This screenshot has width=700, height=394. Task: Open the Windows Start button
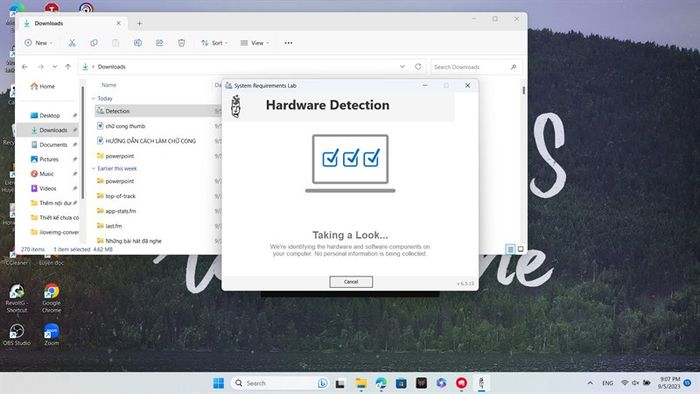(x=218, y=383)
